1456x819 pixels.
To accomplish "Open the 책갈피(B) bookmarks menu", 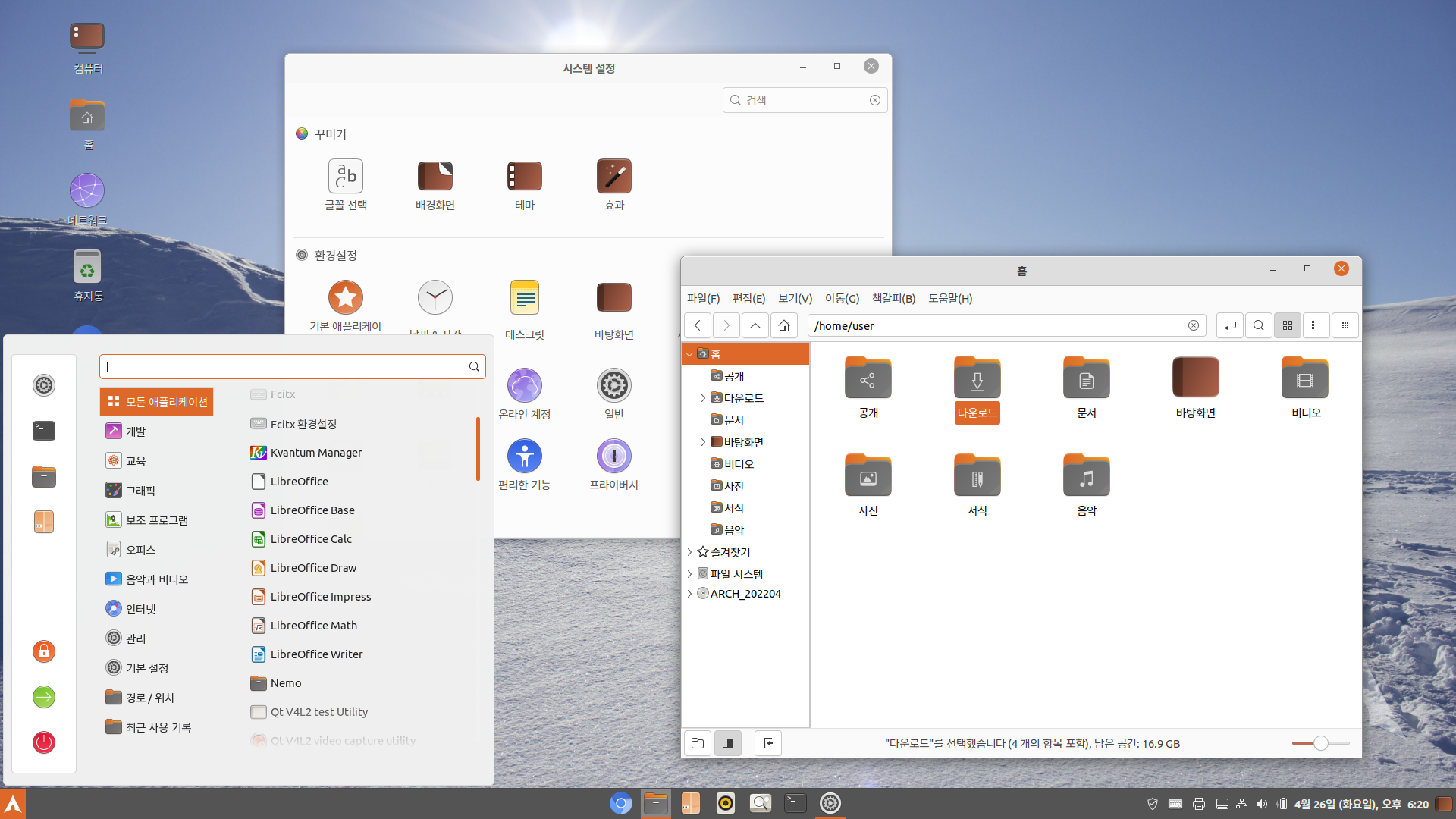I will pos(893,299).
